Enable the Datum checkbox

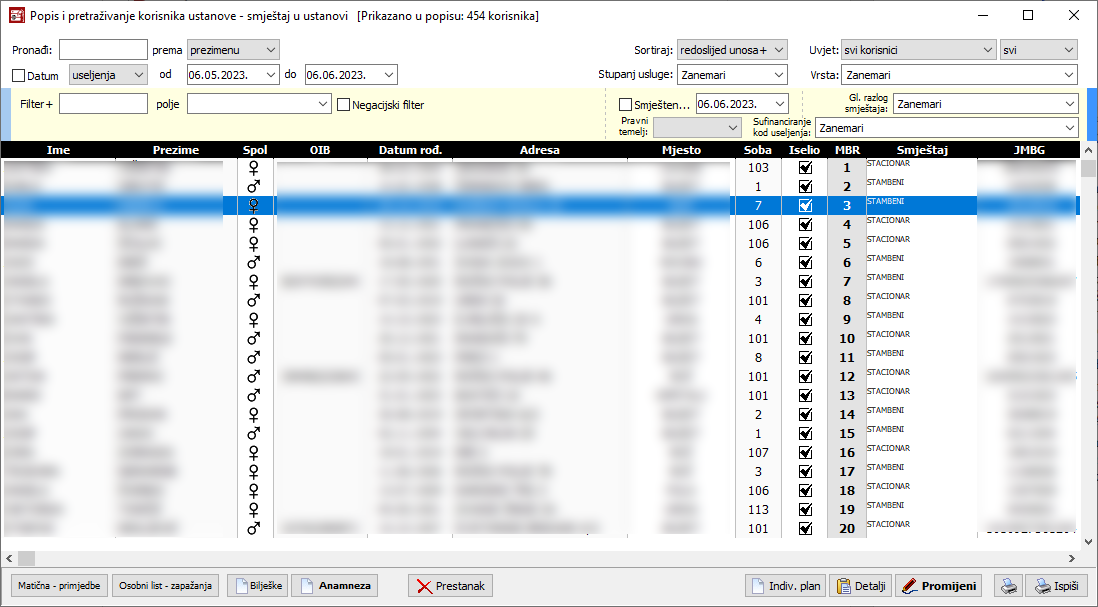click(x=19, y=75)
